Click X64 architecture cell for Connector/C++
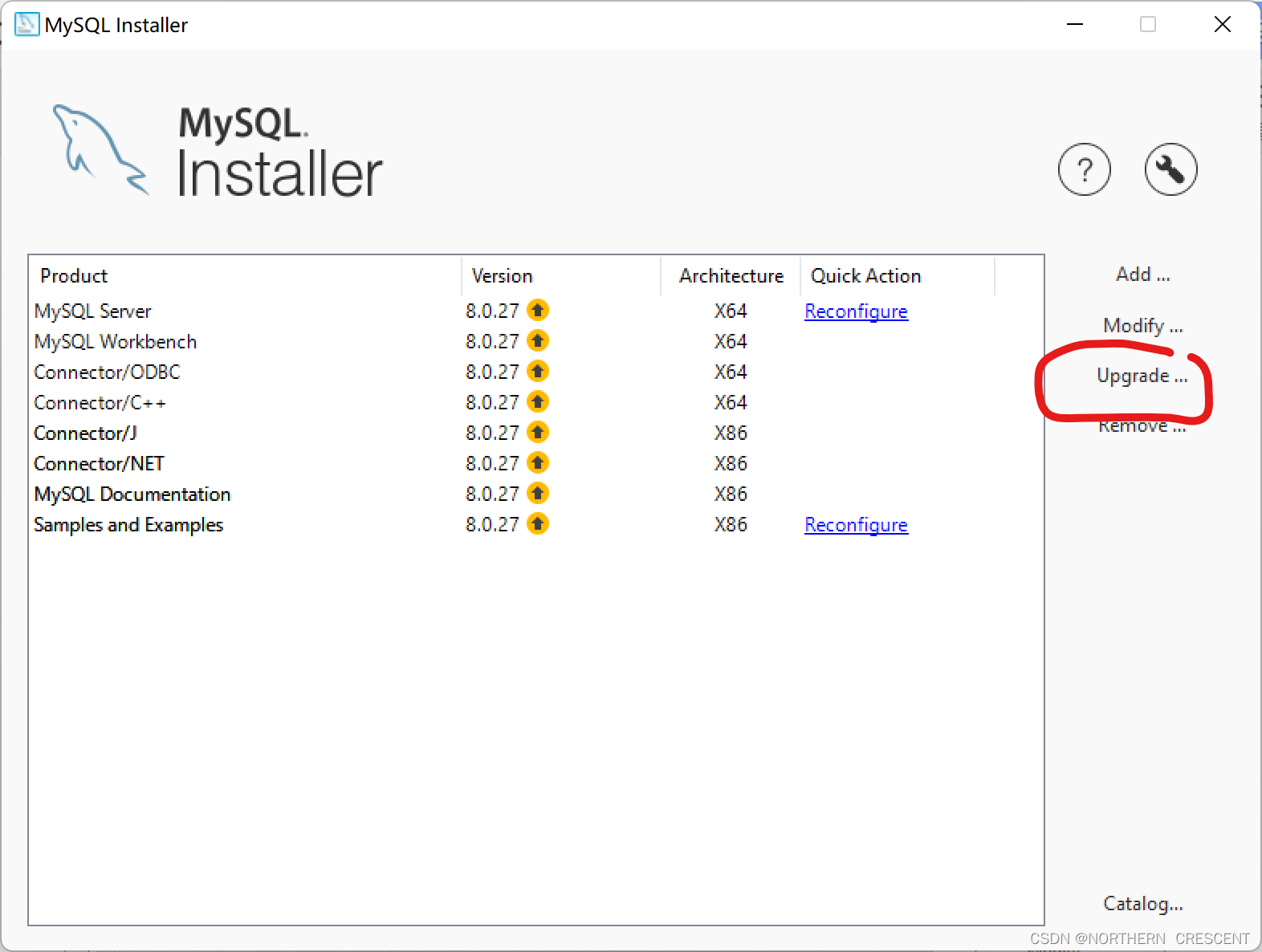1262x952 pixels. click(x=731, y=402)
